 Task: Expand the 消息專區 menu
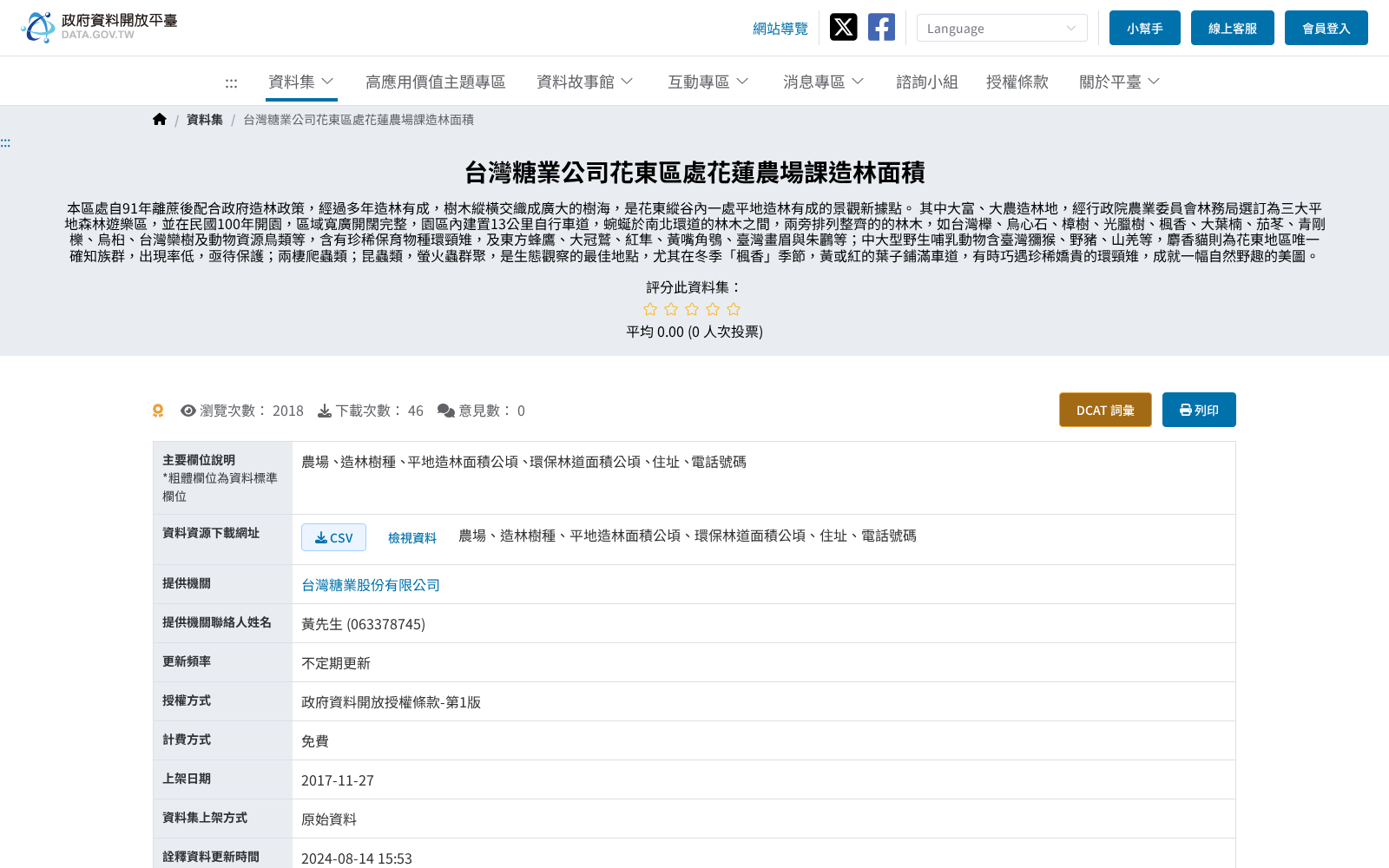click(824, 82)
